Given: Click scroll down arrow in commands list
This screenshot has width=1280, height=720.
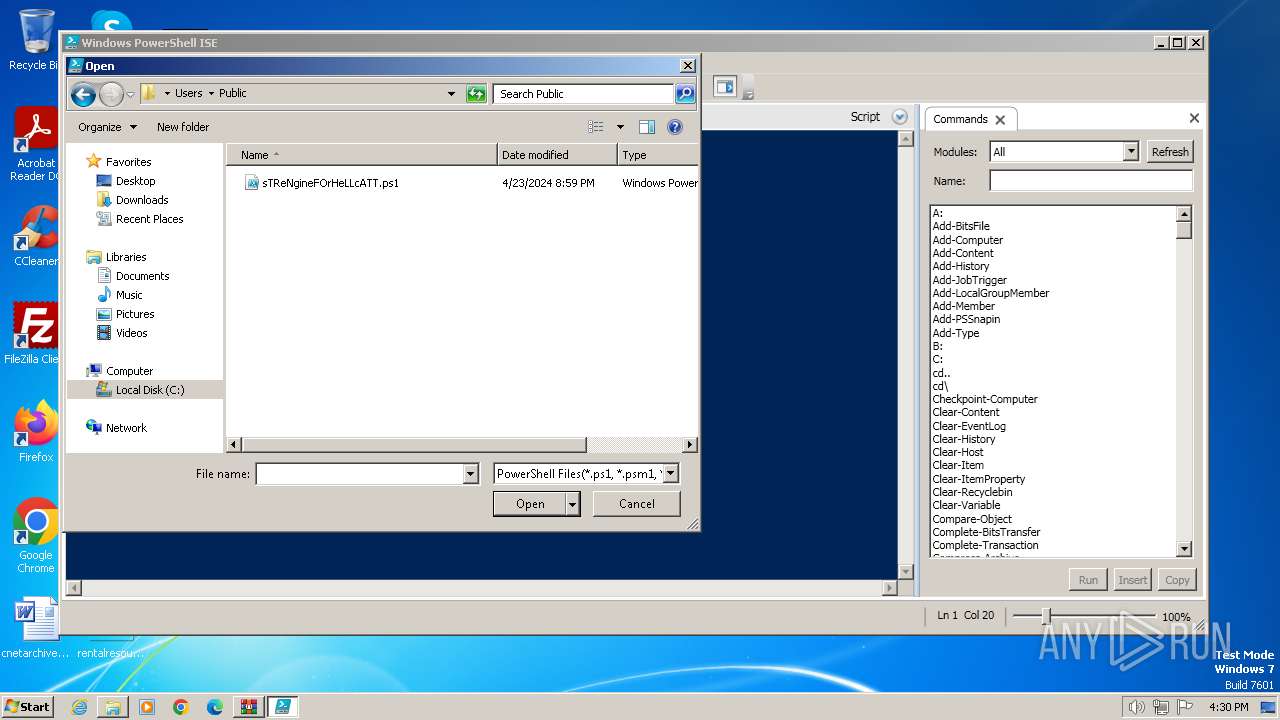Looking at the screenshot, I should tap(1184, 549).
